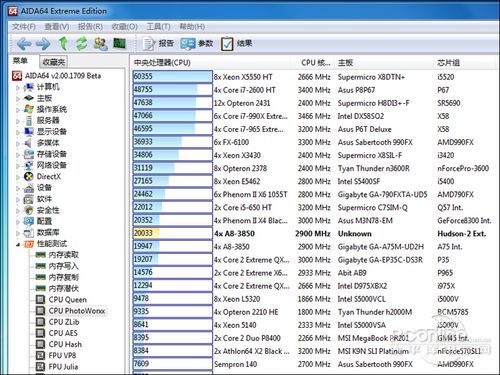Open the 收藏(O) menu

(x=125, y=27)
